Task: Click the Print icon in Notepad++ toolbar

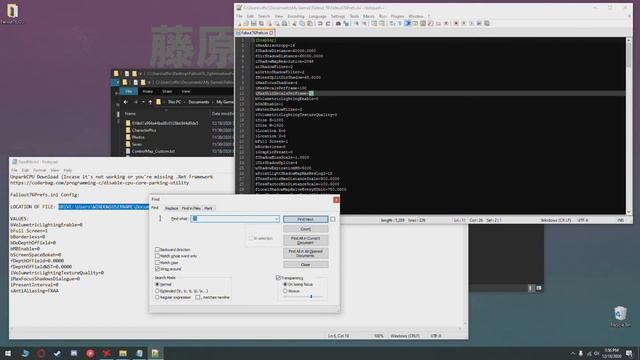Action: pos(284,23)
